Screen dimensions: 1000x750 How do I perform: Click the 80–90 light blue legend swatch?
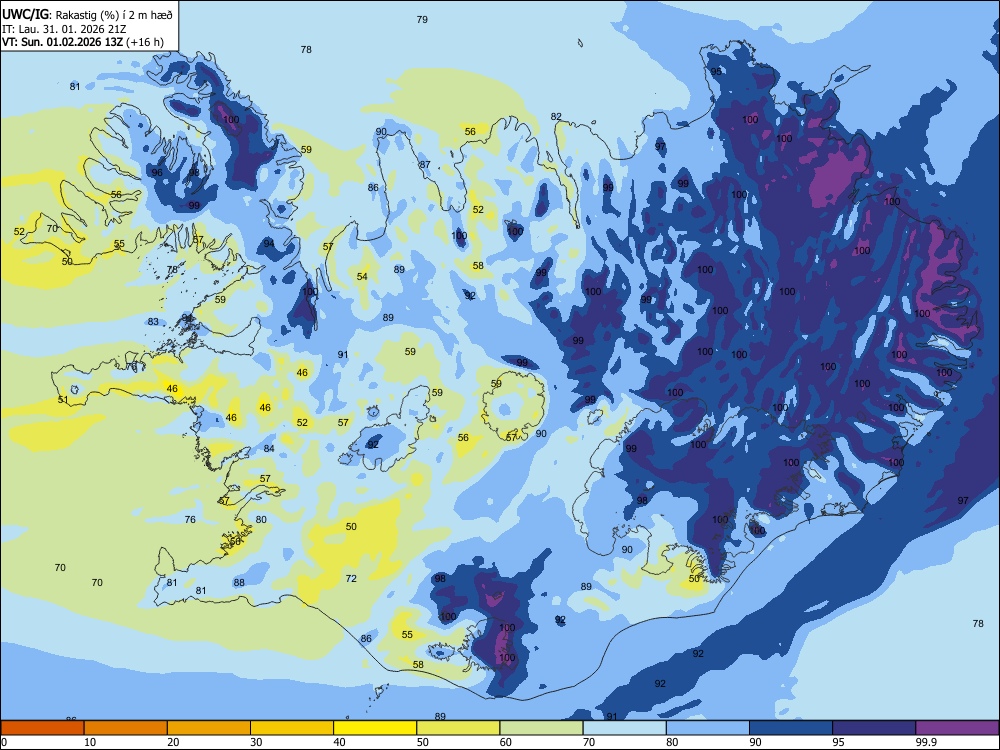(708, 728)
